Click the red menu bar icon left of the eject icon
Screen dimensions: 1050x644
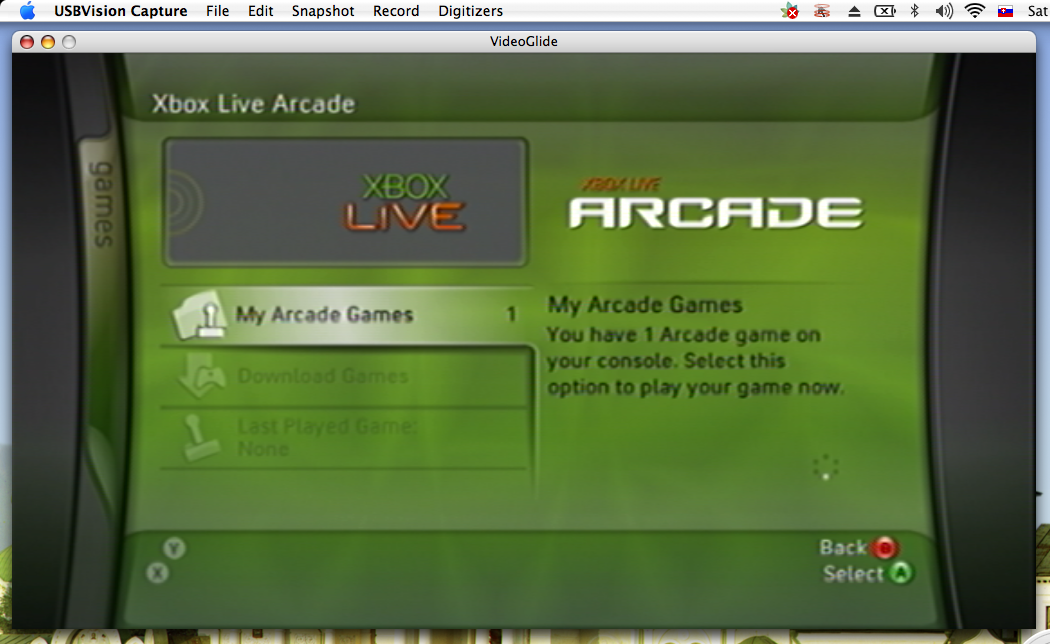[822, 11]
